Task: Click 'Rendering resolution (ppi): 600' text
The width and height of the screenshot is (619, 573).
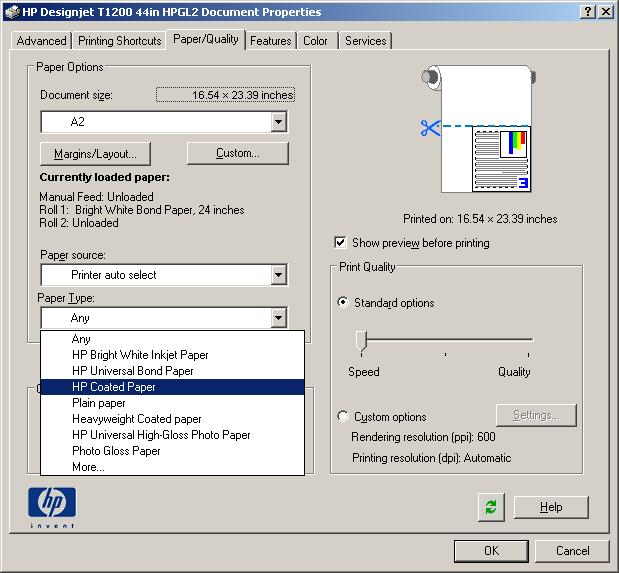Action: 423,437
